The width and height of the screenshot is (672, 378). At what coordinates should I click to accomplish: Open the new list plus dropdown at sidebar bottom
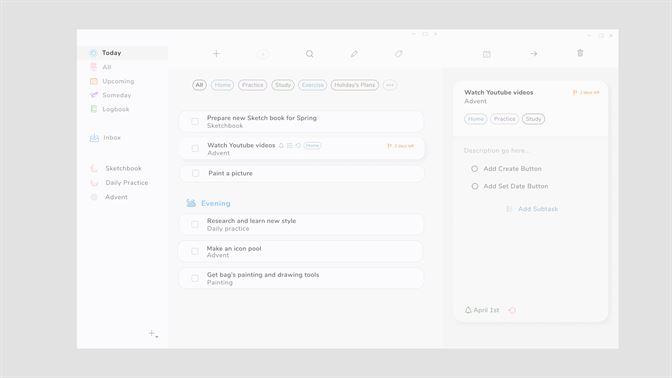coord(153,333)
